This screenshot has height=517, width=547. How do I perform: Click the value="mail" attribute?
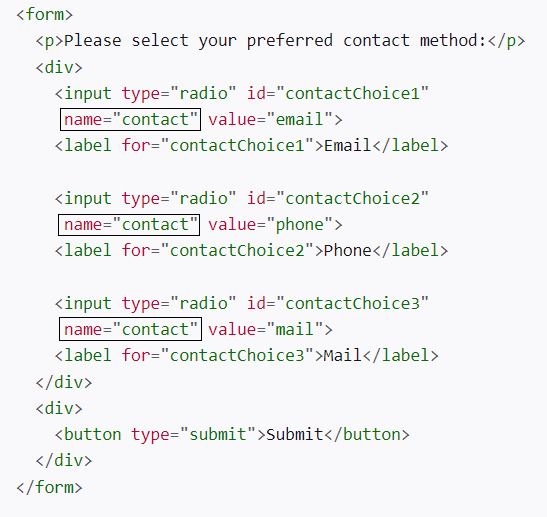(x=265, y=329)
